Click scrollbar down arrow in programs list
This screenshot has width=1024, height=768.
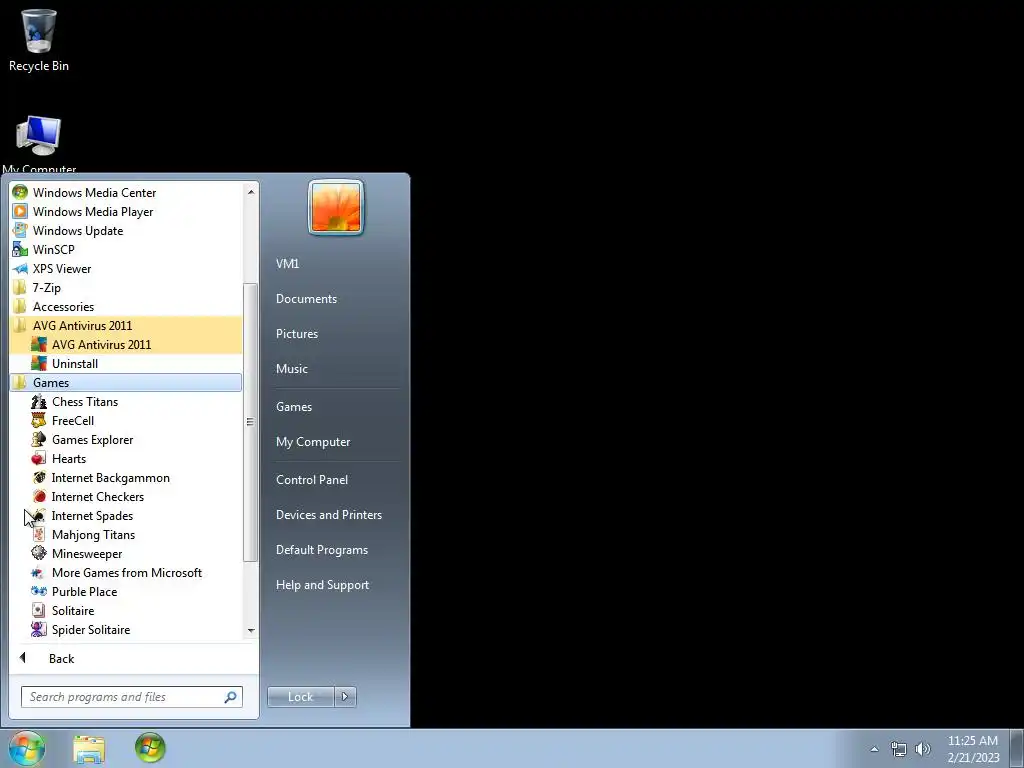click(x=251, y=631)
